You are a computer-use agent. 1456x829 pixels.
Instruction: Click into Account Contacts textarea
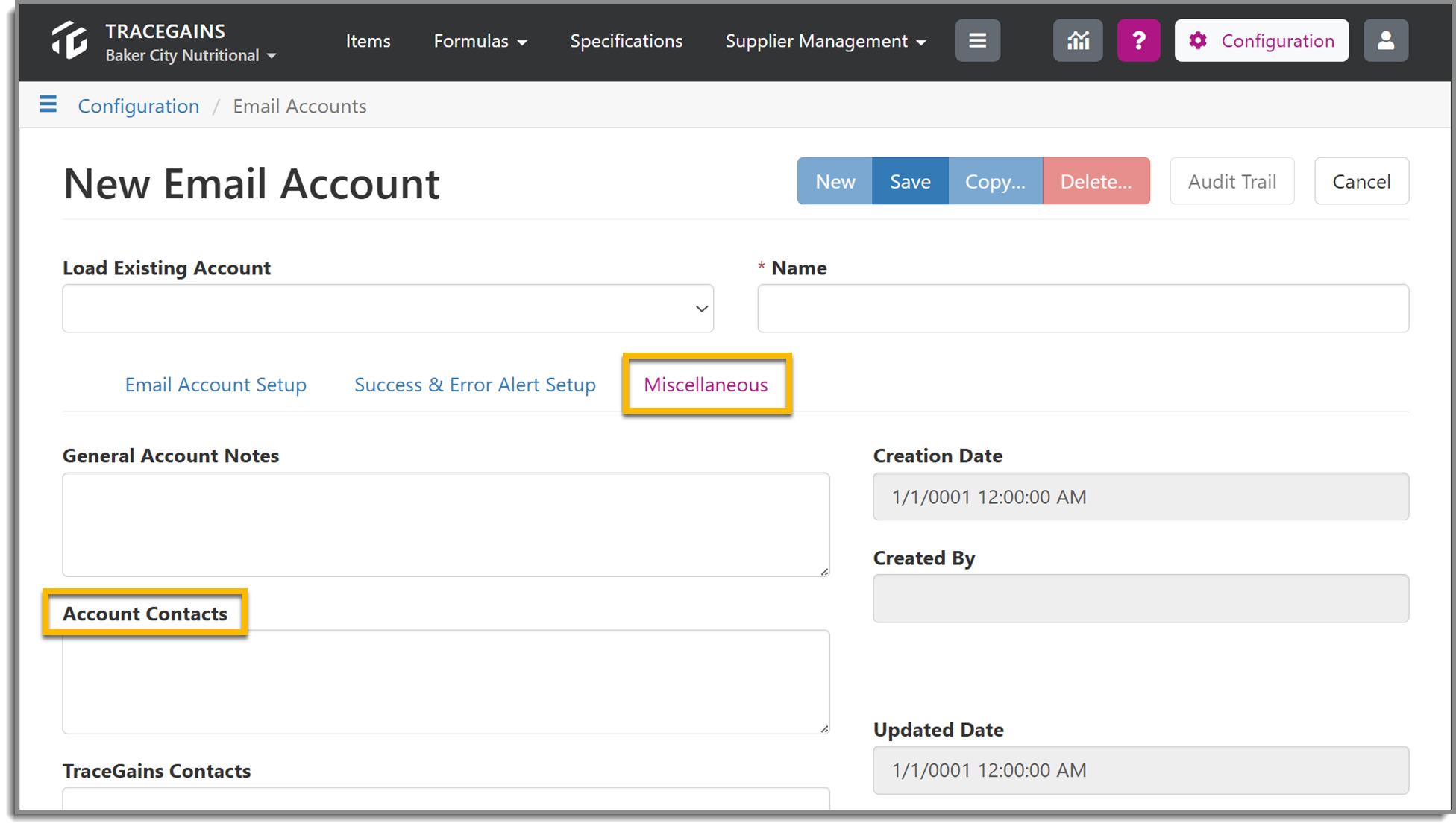point(446,681)
